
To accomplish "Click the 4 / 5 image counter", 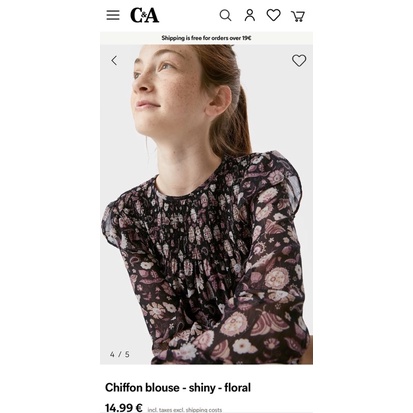I will point(120,354).
